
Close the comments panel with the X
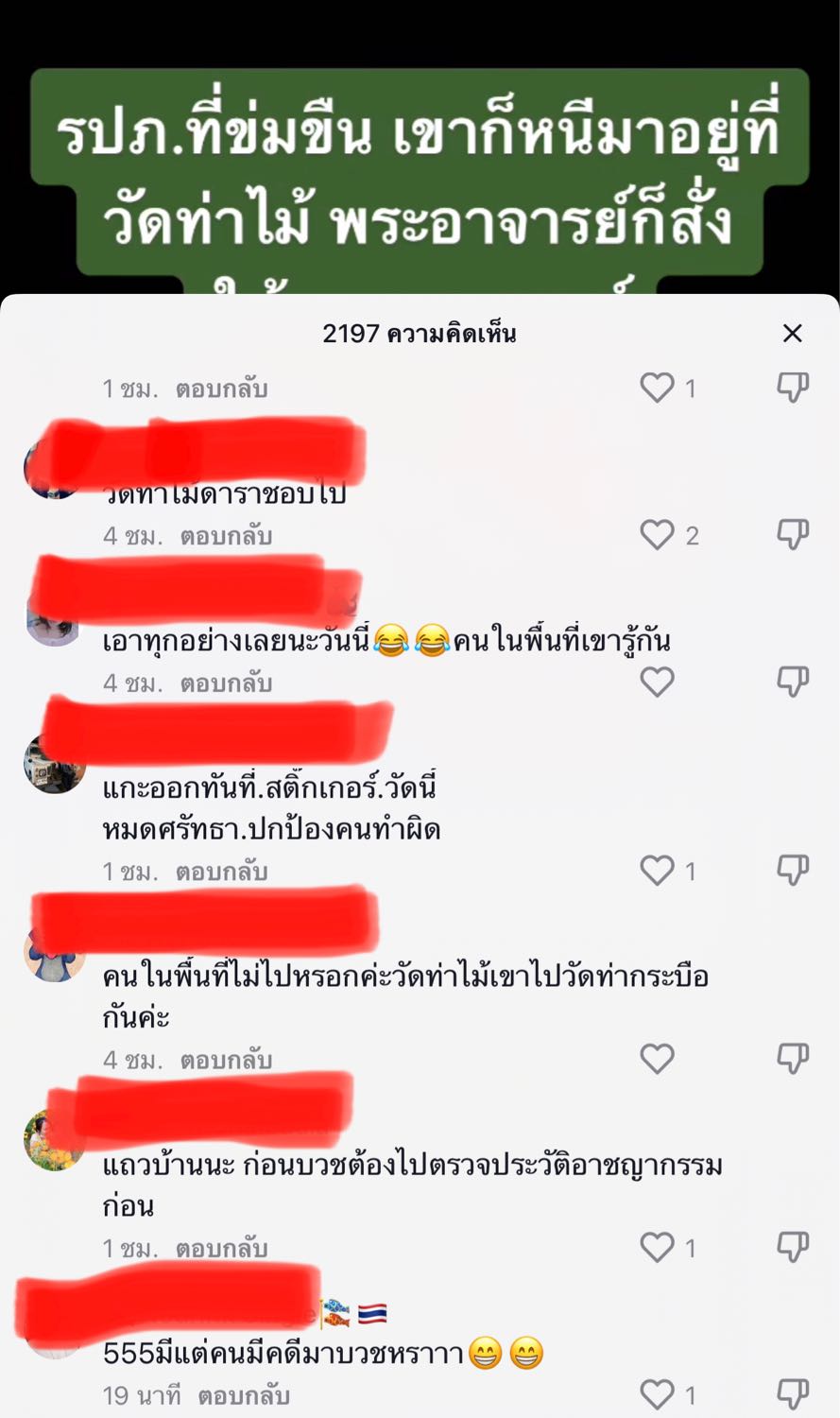792,333
